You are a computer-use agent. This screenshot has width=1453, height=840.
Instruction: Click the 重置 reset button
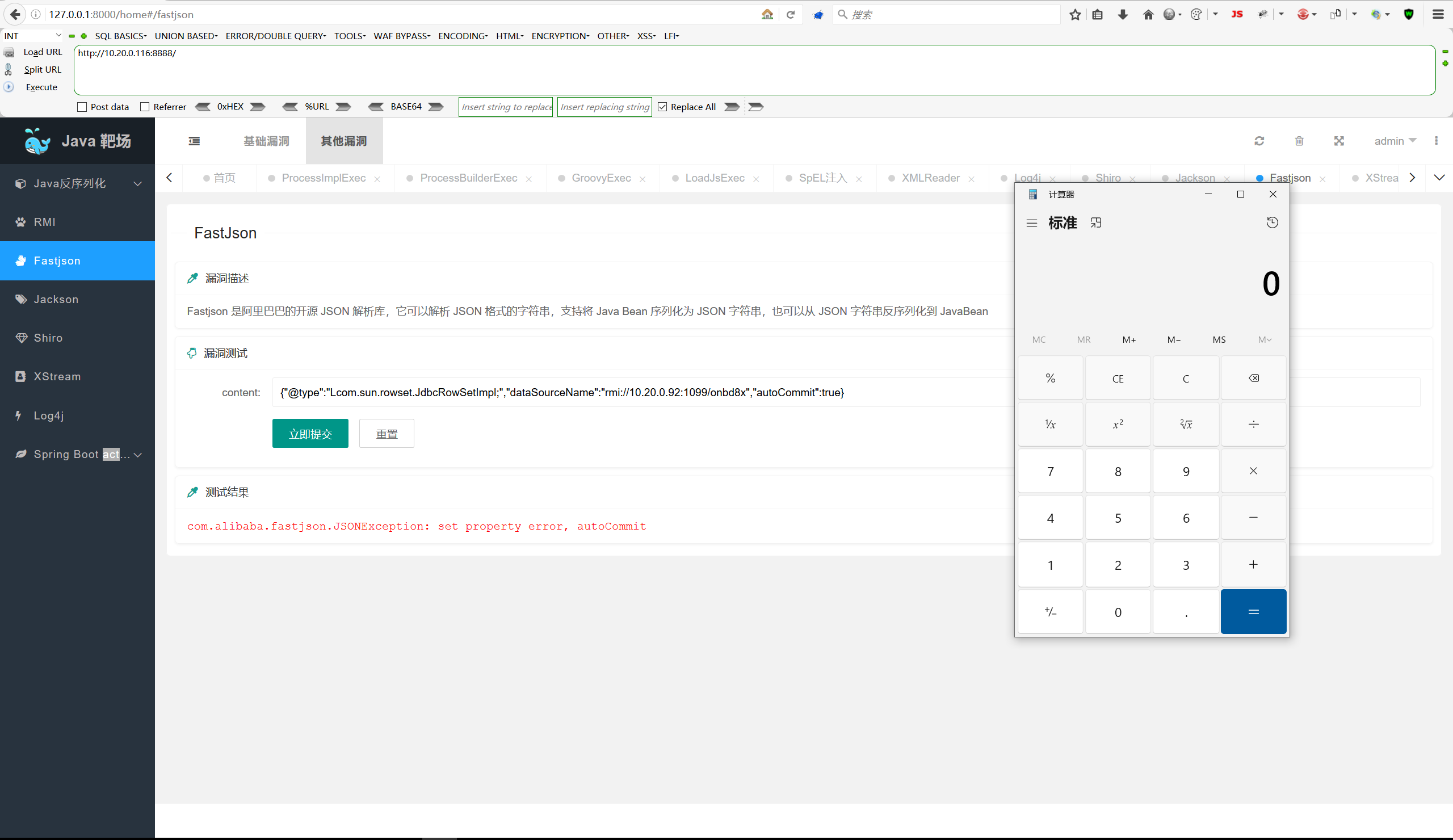pos(387,434)
